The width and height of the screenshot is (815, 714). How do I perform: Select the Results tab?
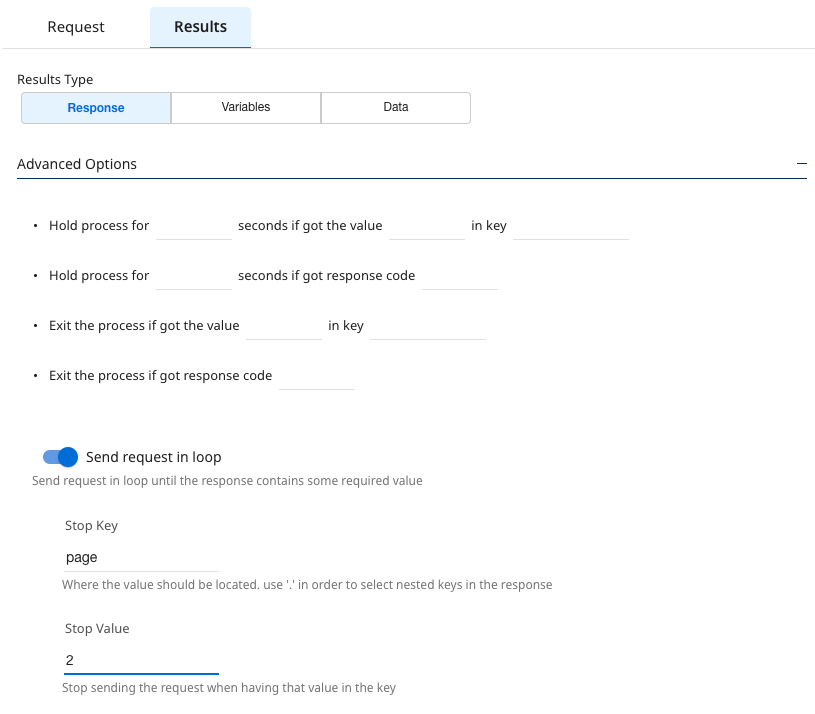(x=200, y=27)
